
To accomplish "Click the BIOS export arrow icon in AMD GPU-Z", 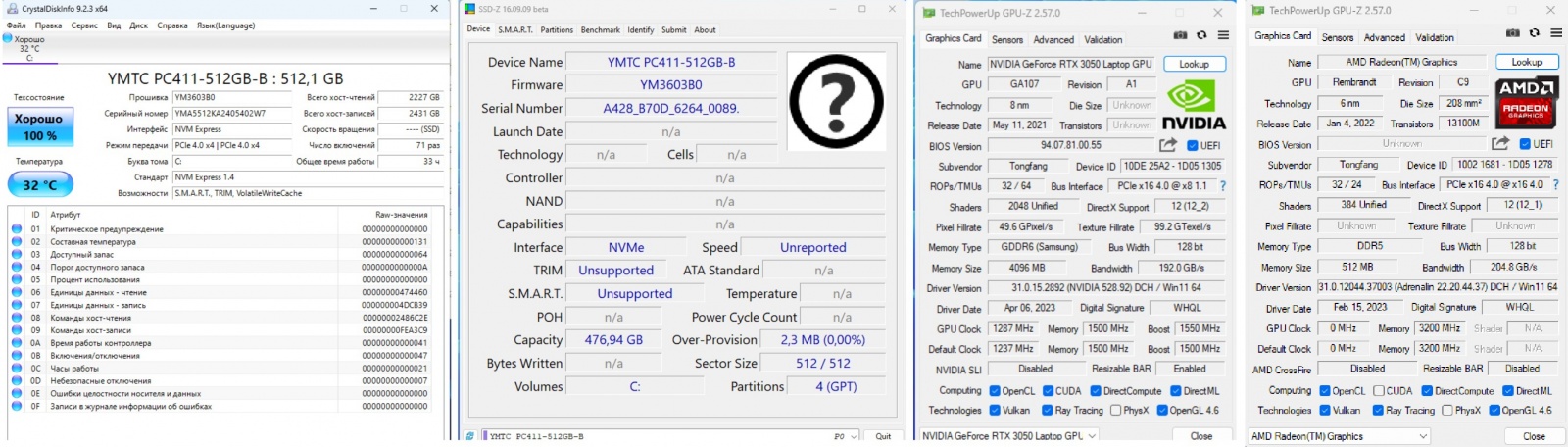I will [x=1501, y=143].
